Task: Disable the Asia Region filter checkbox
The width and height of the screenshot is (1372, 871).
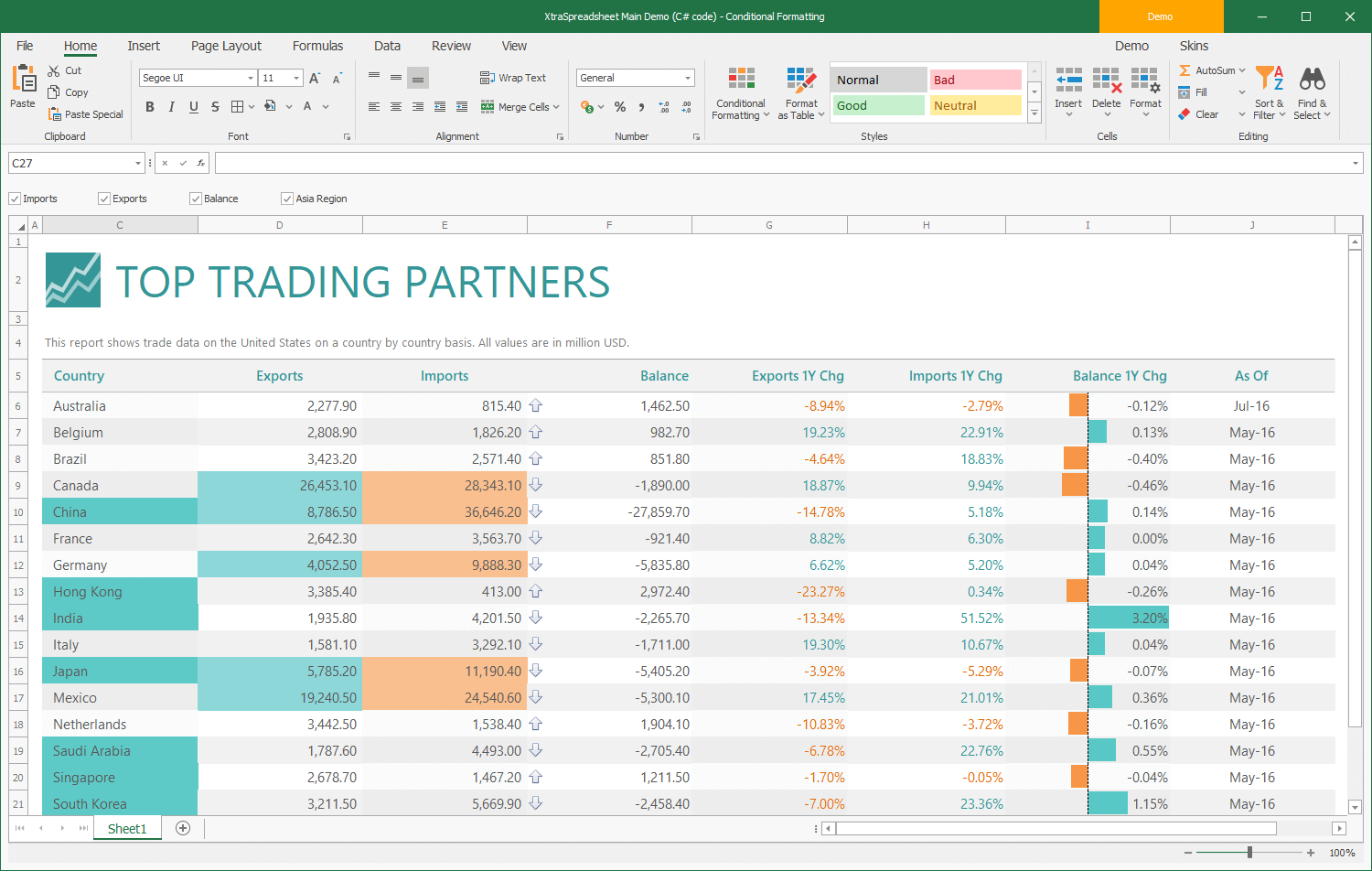Action: coord(287,199)
